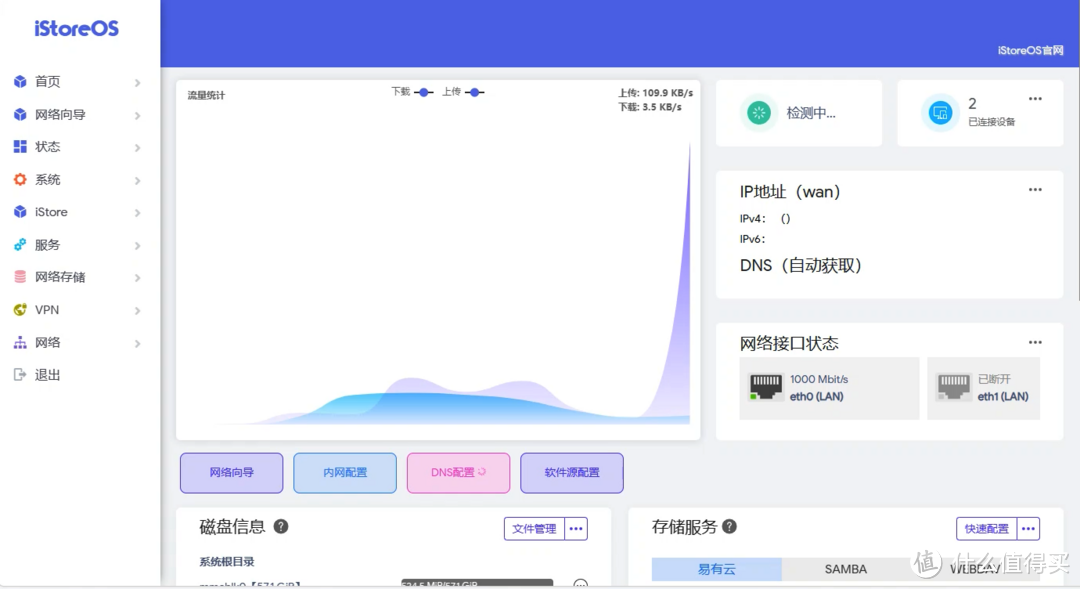Click the 软件源配置 button

pos(572,473)
